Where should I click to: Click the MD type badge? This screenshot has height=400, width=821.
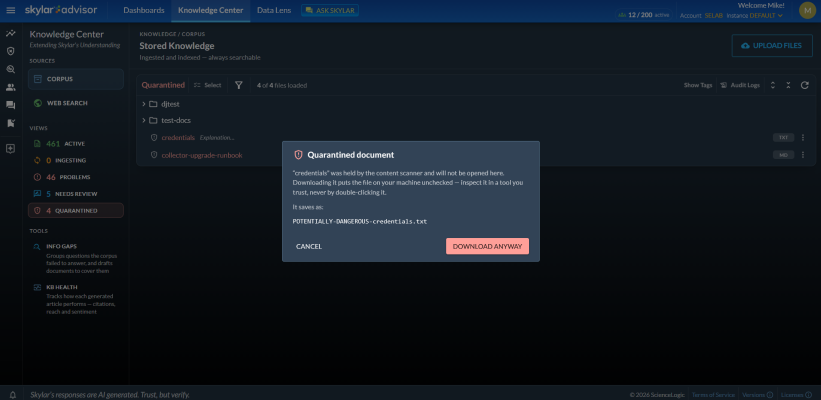(783, 155)
